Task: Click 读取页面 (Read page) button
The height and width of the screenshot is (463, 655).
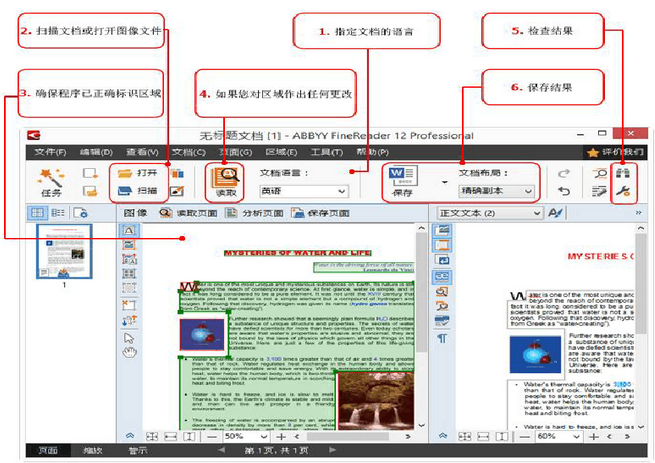Action: coord(188,213)
